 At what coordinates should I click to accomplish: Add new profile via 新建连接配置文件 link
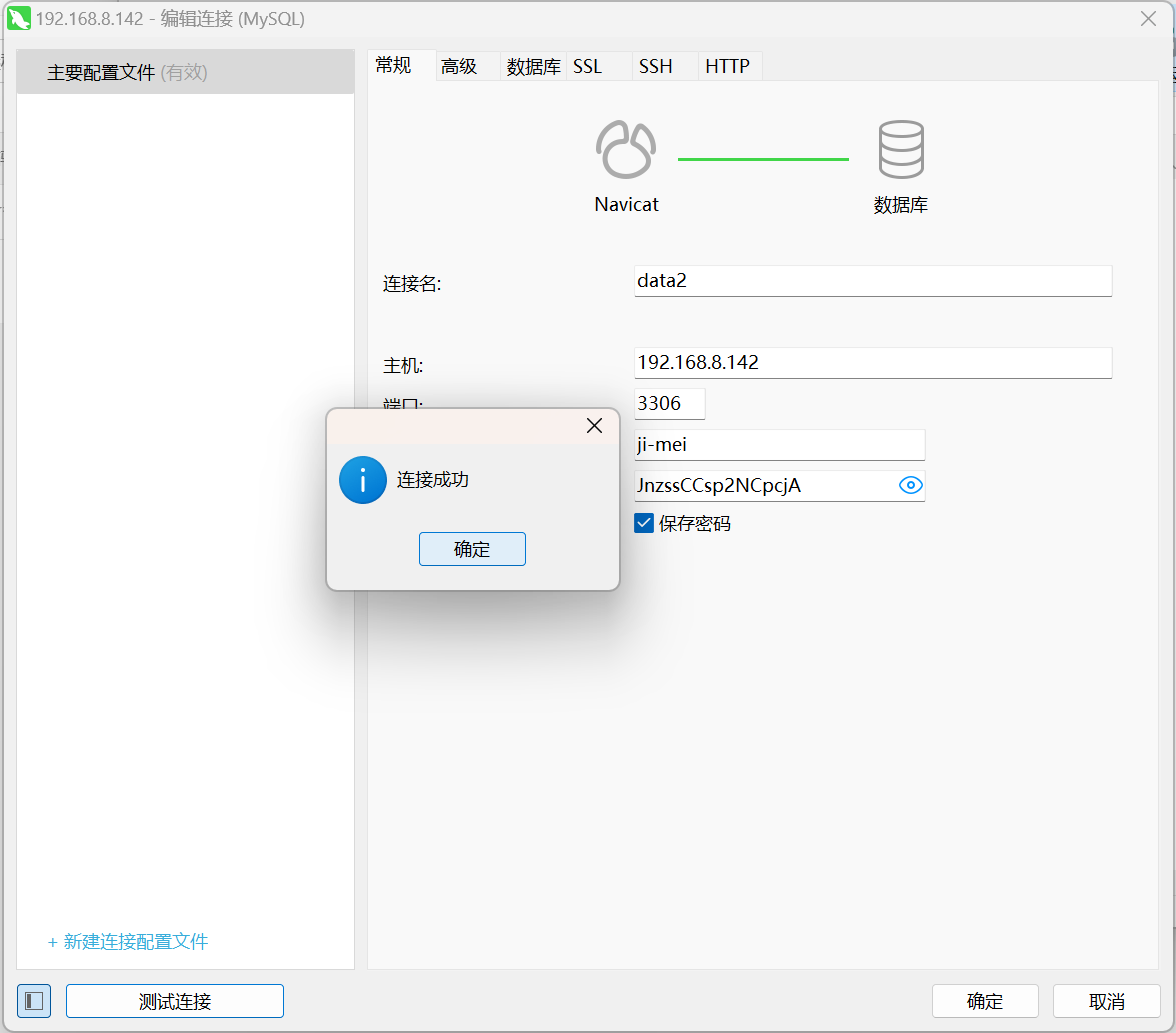coord(128,942)
